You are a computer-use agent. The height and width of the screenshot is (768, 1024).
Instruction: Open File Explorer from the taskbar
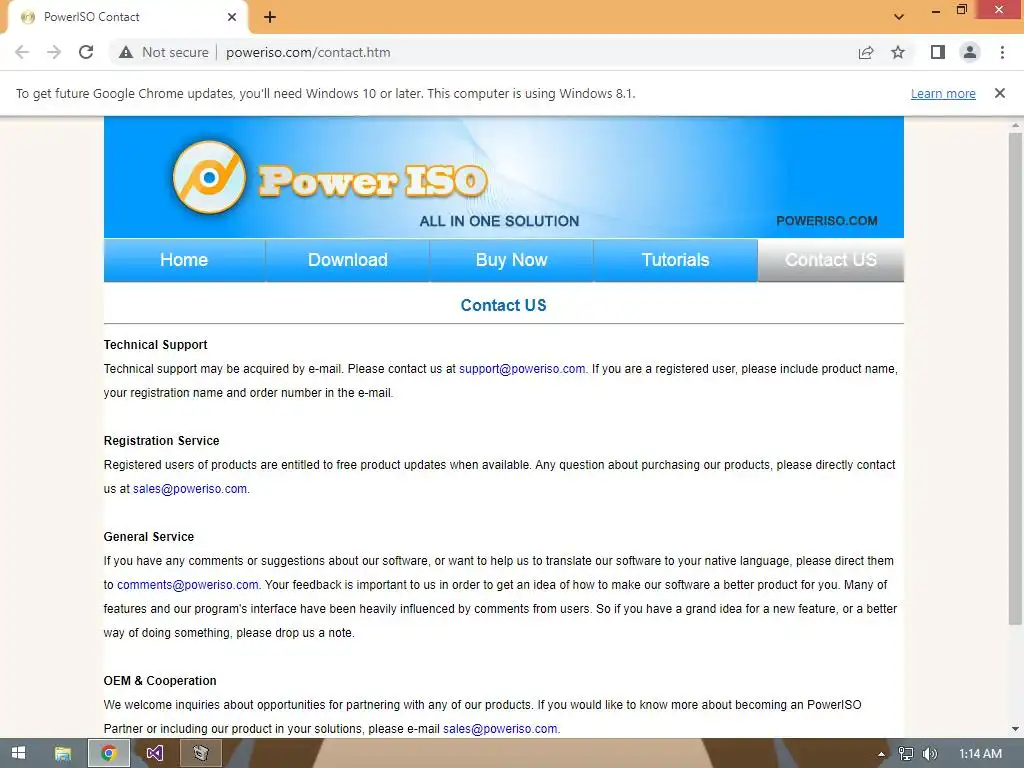coord(63,753)
